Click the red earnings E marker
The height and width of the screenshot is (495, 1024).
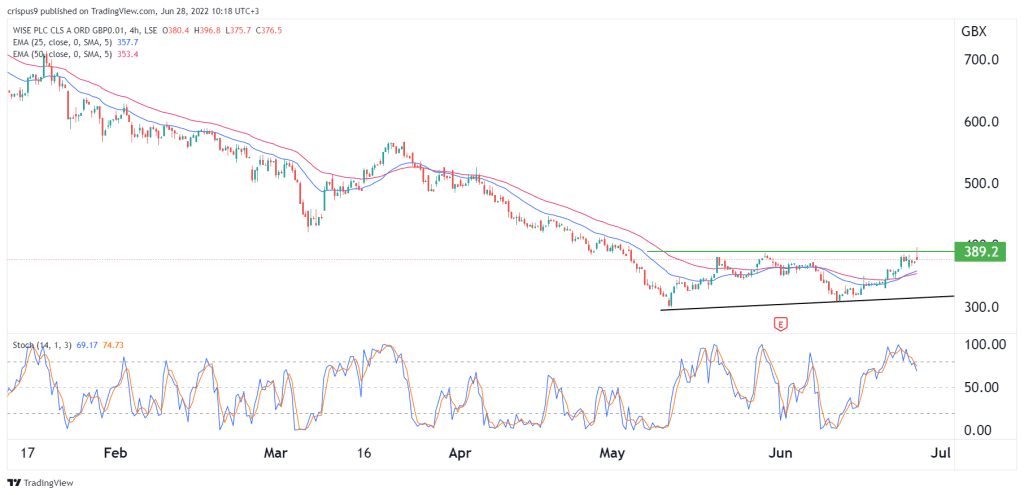pyautogui.click(x=779, y=323)
